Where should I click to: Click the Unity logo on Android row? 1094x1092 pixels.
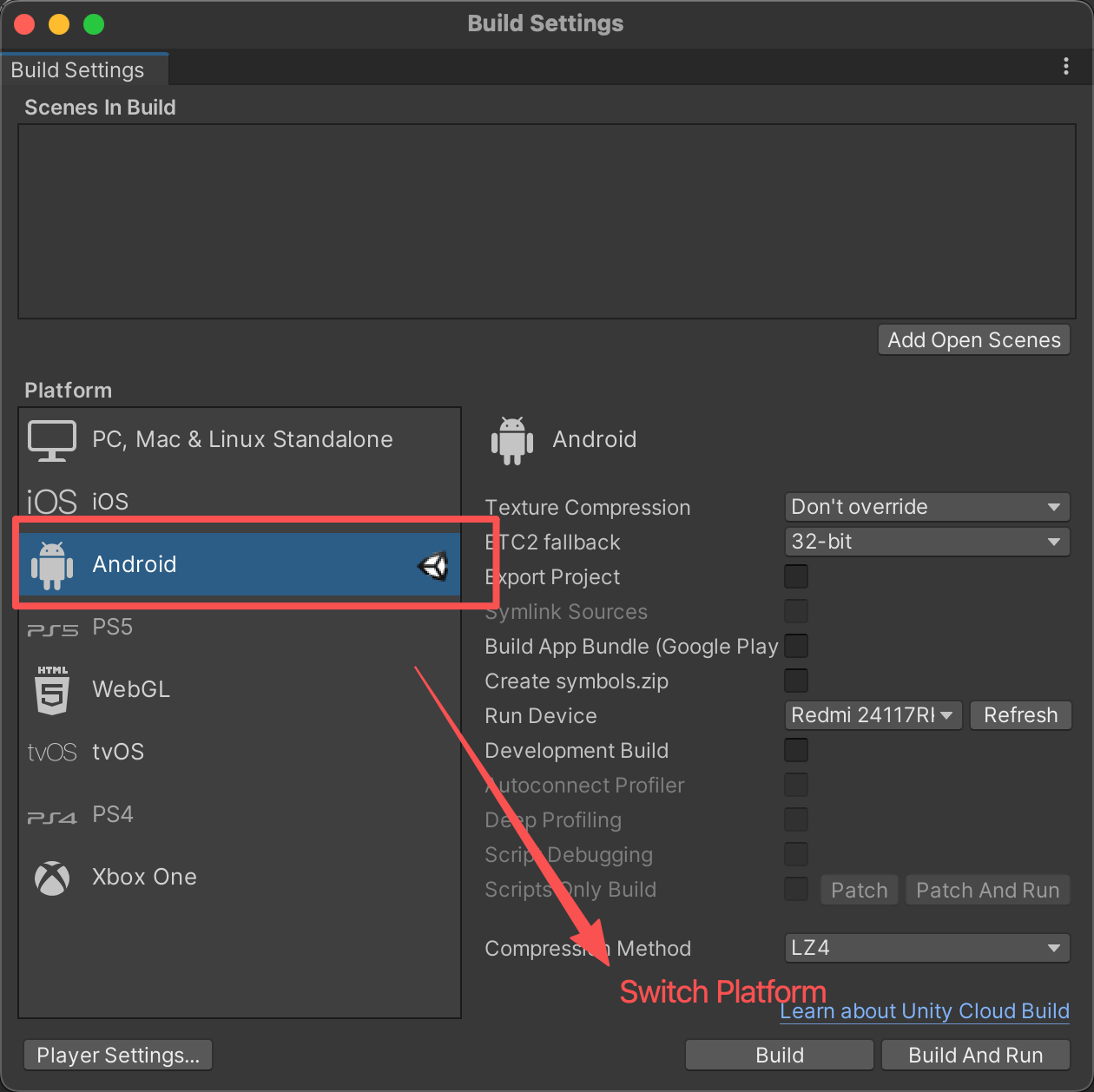(x=432, y=566)
